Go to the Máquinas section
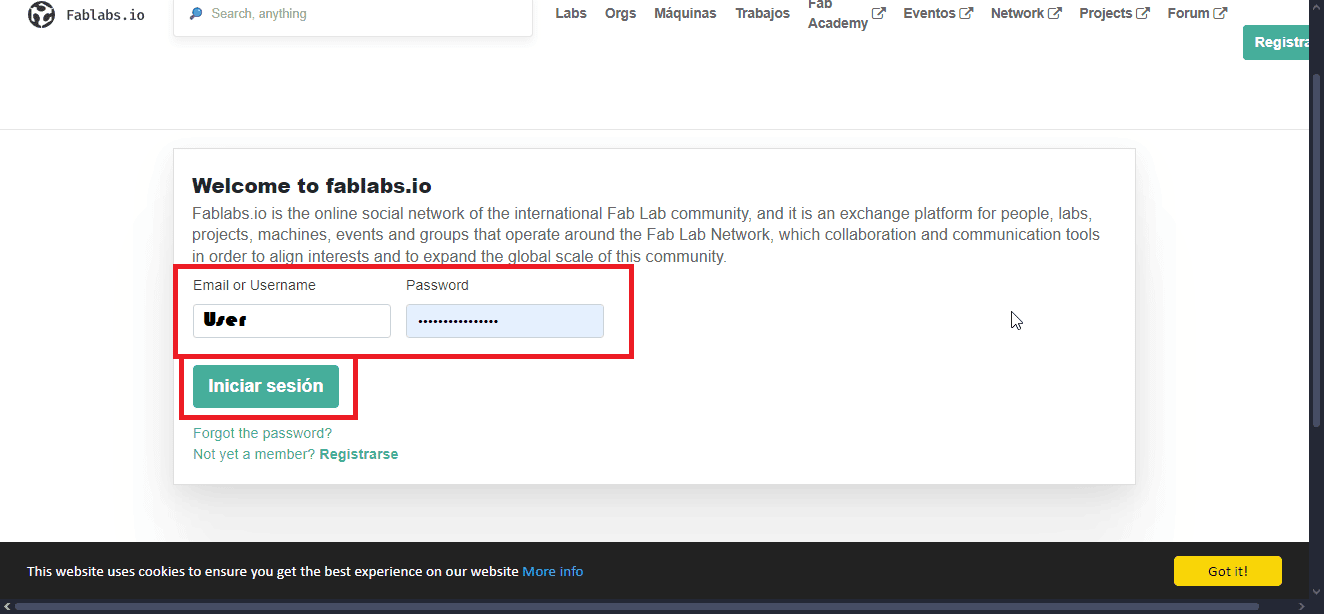This screenshot has width=1324, height=614. point(685,14)
